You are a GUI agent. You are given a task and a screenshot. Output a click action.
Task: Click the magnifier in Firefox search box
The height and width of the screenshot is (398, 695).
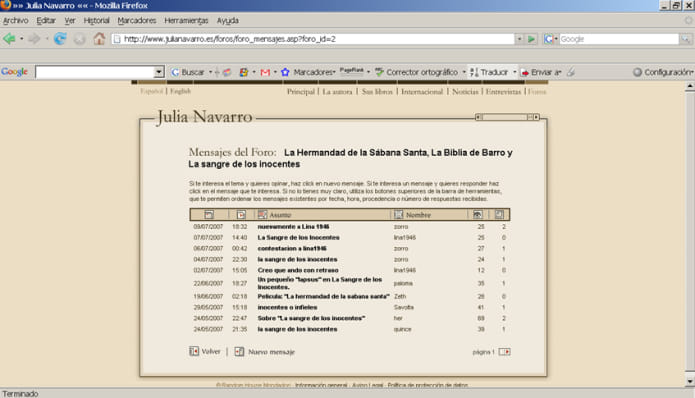coord(685,39)
